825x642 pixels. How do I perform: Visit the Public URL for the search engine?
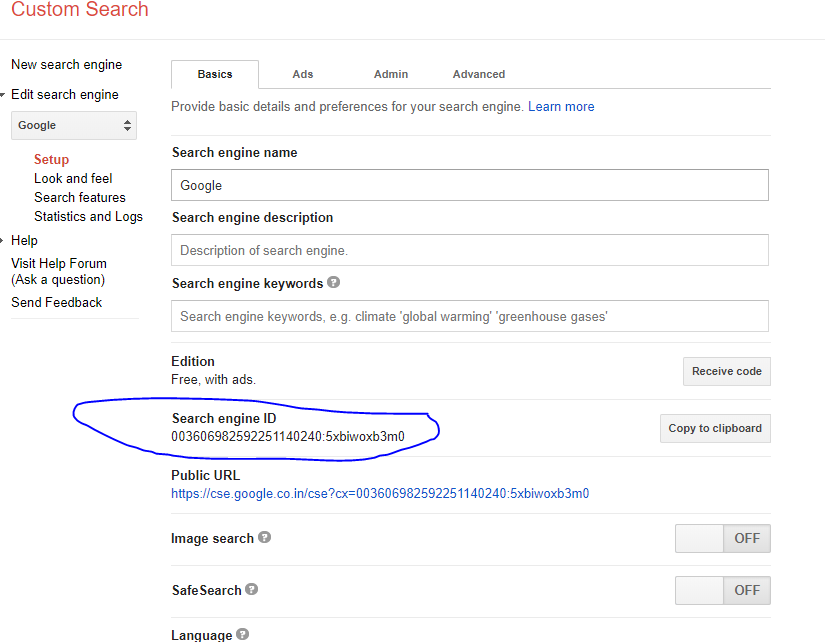click(380, 493)
